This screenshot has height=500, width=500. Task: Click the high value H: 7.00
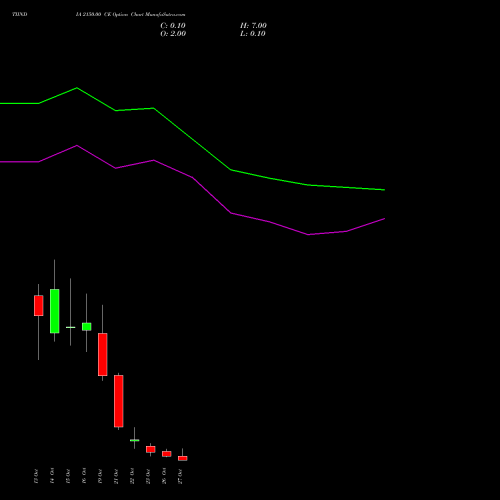(x=253, y=26)
